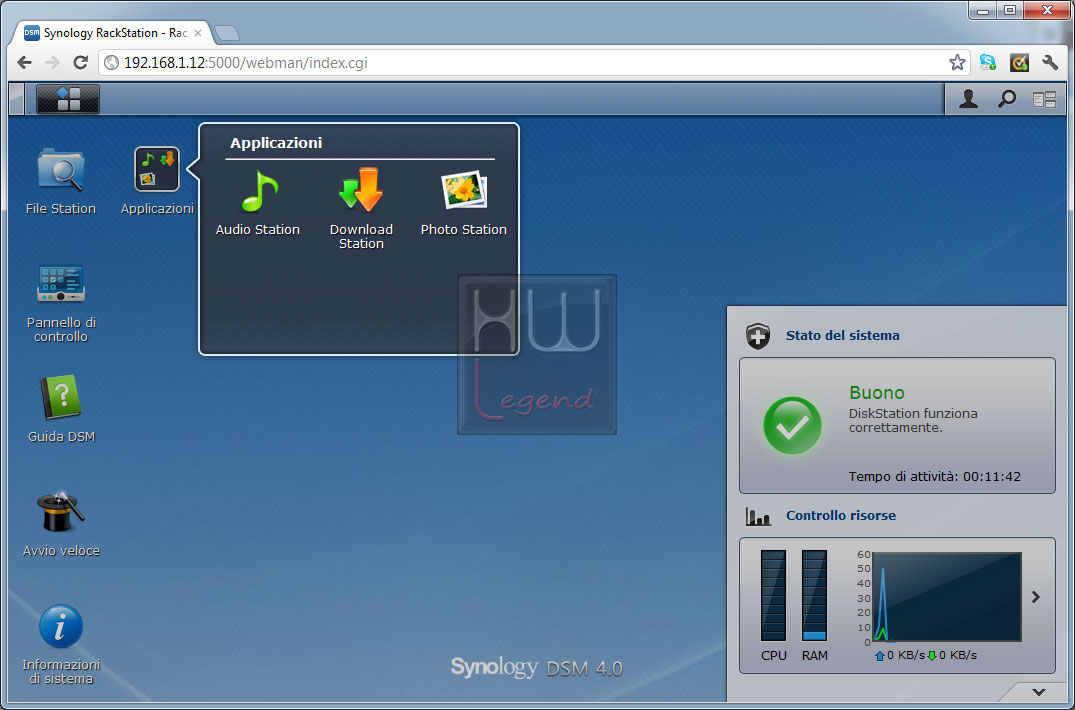The image size is (1075, 710).
Task: Click the Stato del sistema shield icon
Action: [x=758, y=336]
